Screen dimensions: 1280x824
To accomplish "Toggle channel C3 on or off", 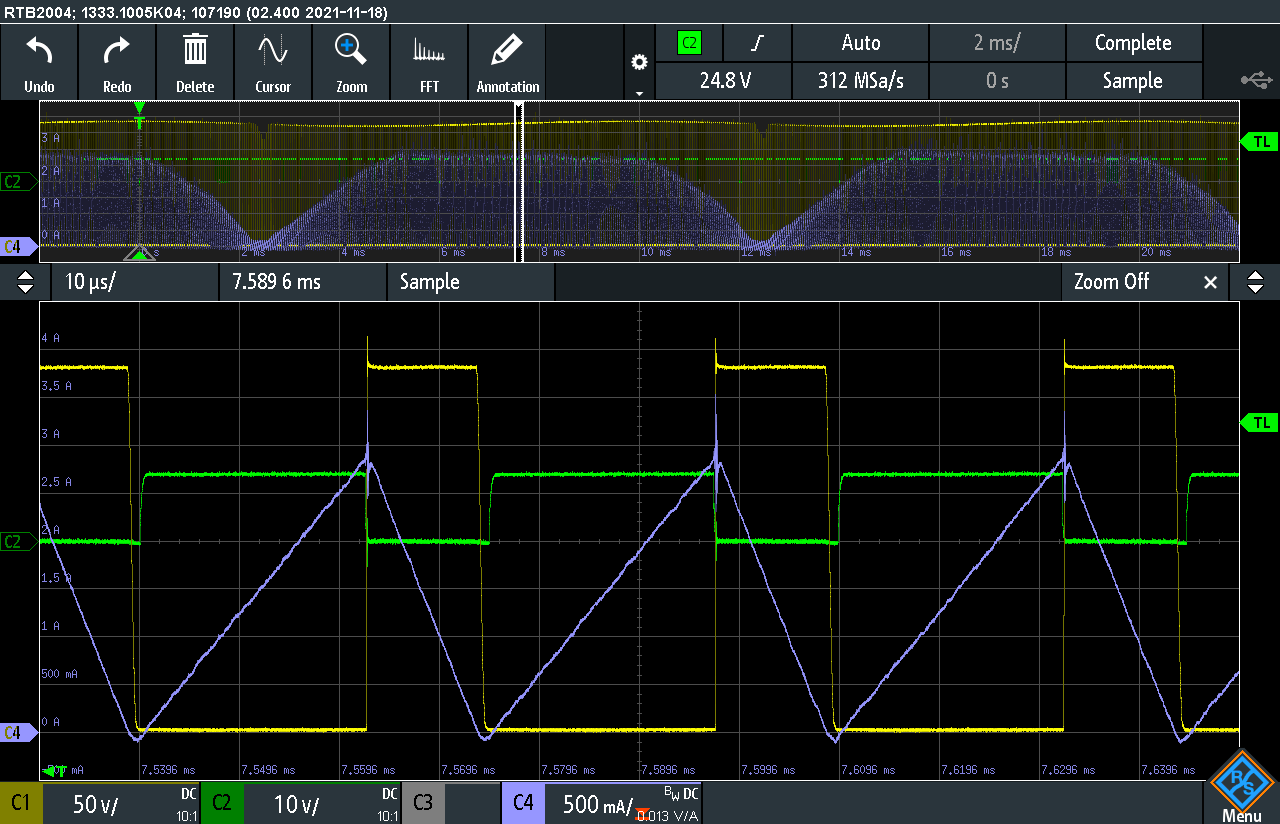I will [x=423, y=803].
